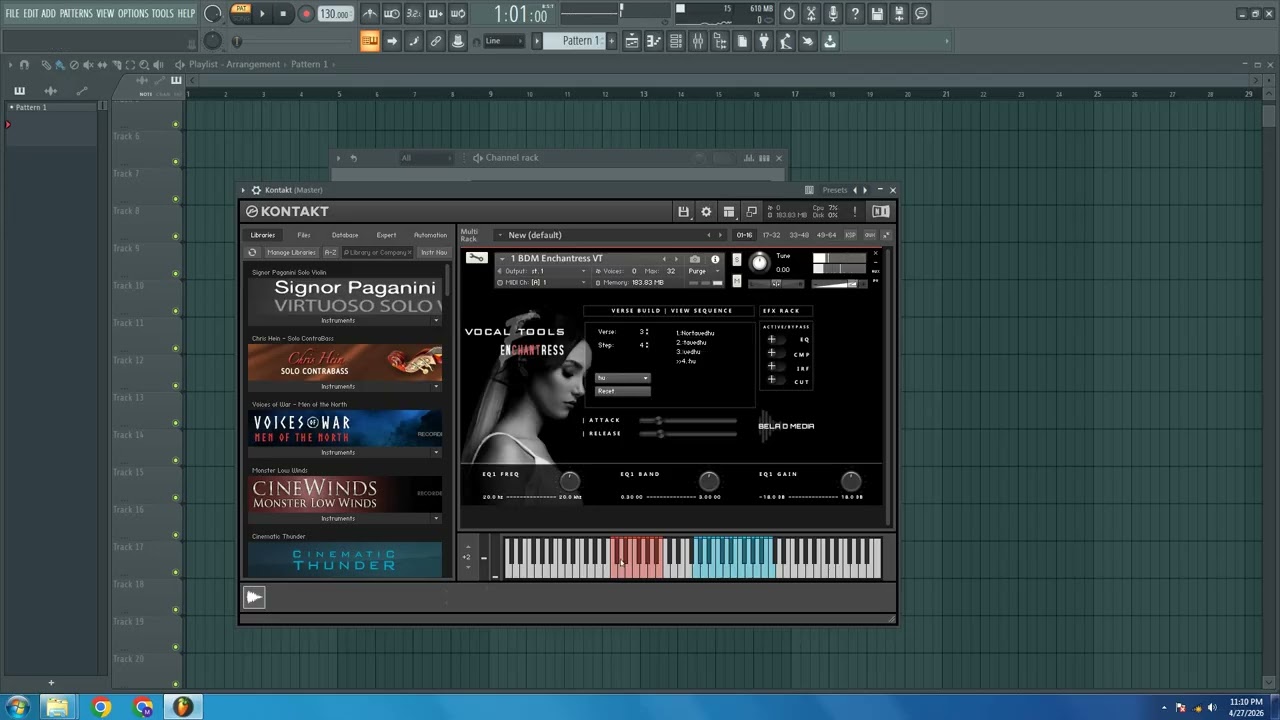1280x720 pixels.
Task: Adjust the ATTACK slider
Action: (688, 421)
